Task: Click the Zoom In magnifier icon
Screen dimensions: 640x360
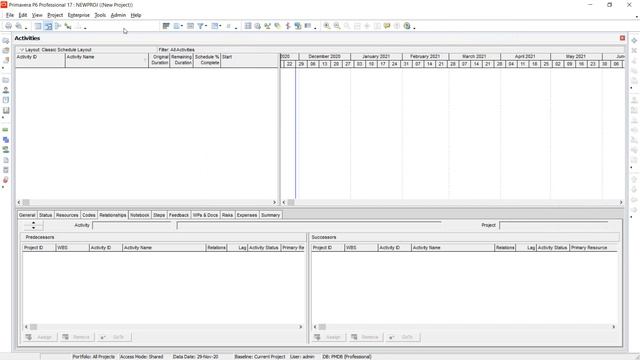Action: [327, 26]
